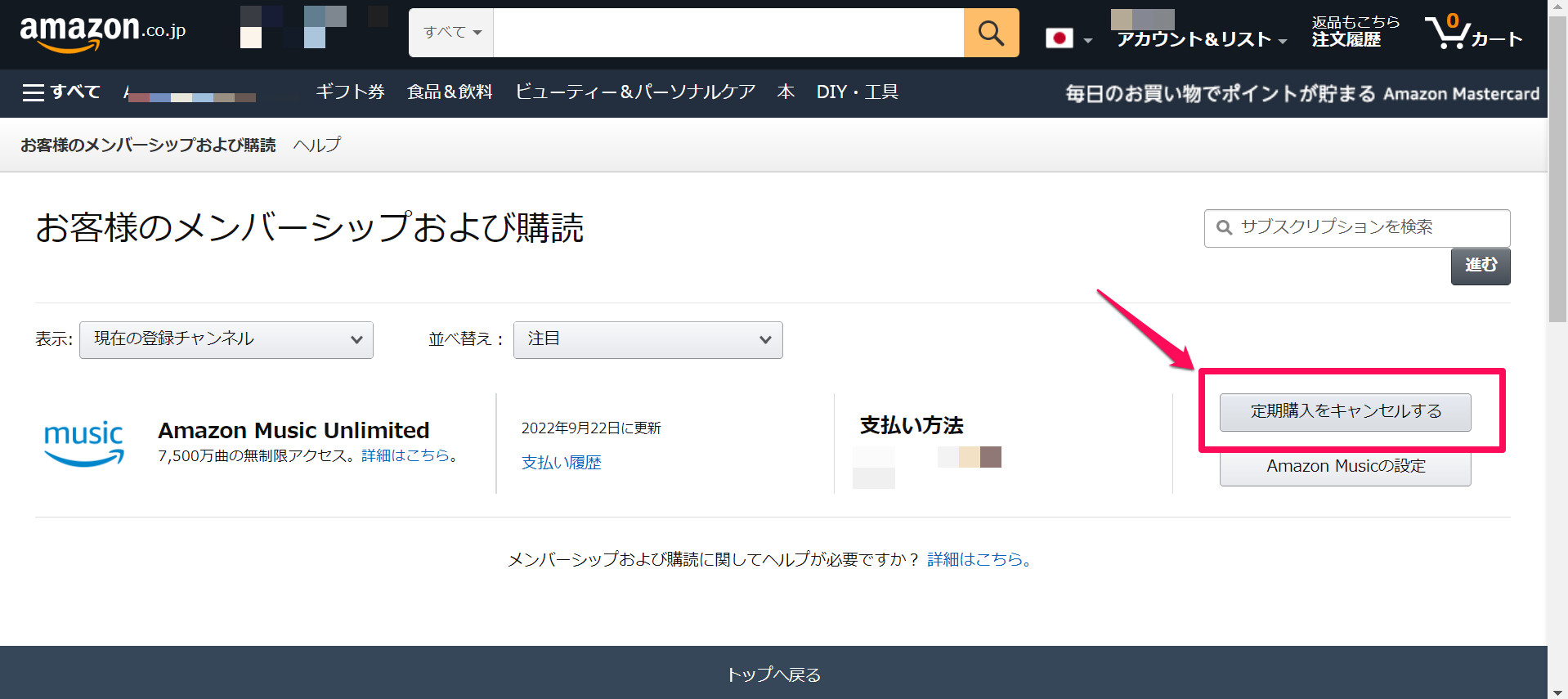Open 詳細はこちら link beside Amazon Music description

tap(405, 455)
